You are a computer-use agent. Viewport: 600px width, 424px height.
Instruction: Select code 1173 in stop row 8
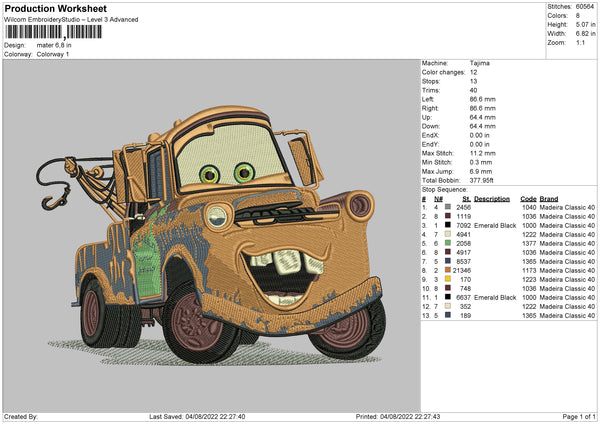pos(529,271)
